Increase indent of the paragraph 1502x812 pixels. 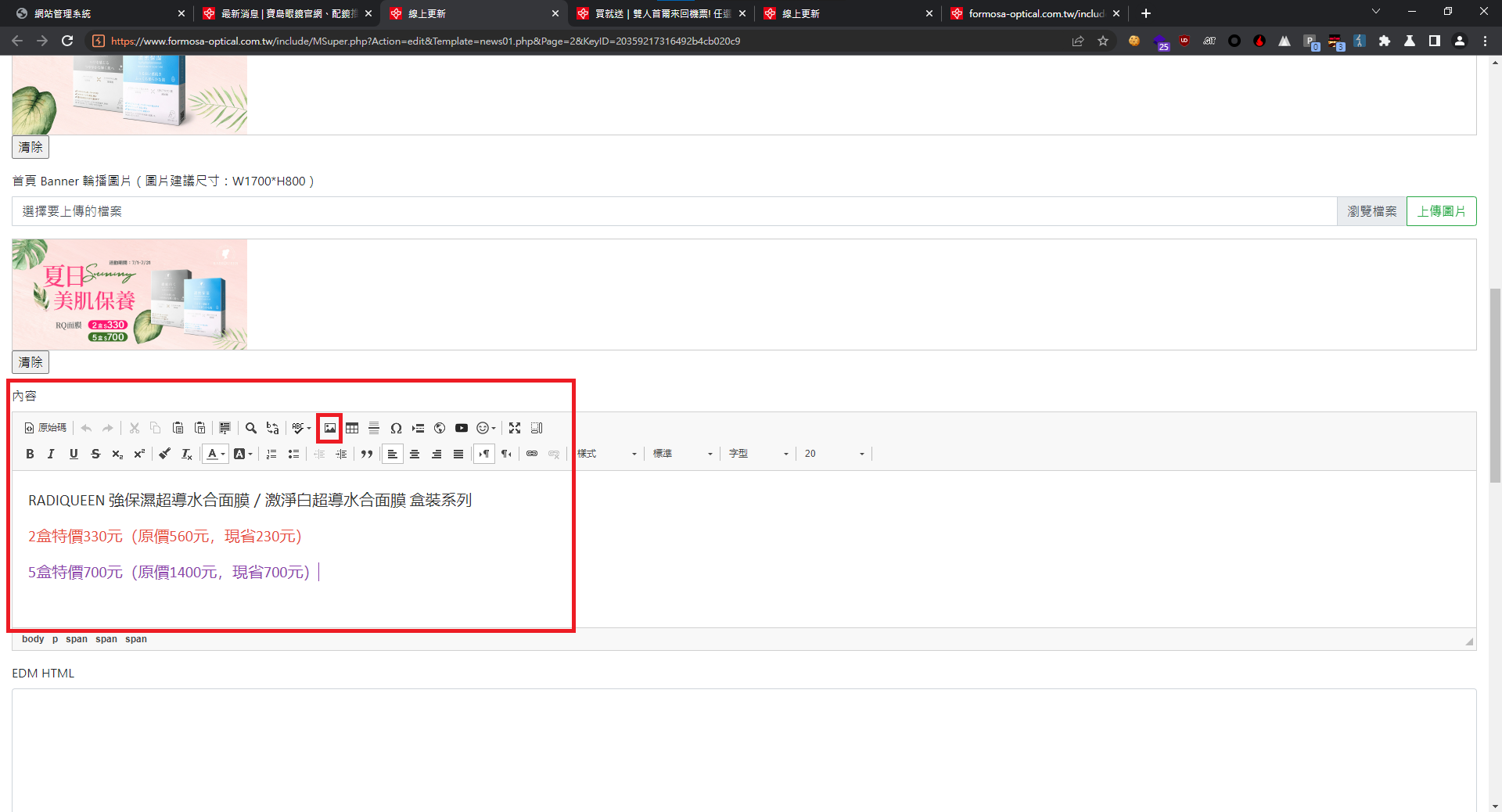341,454
